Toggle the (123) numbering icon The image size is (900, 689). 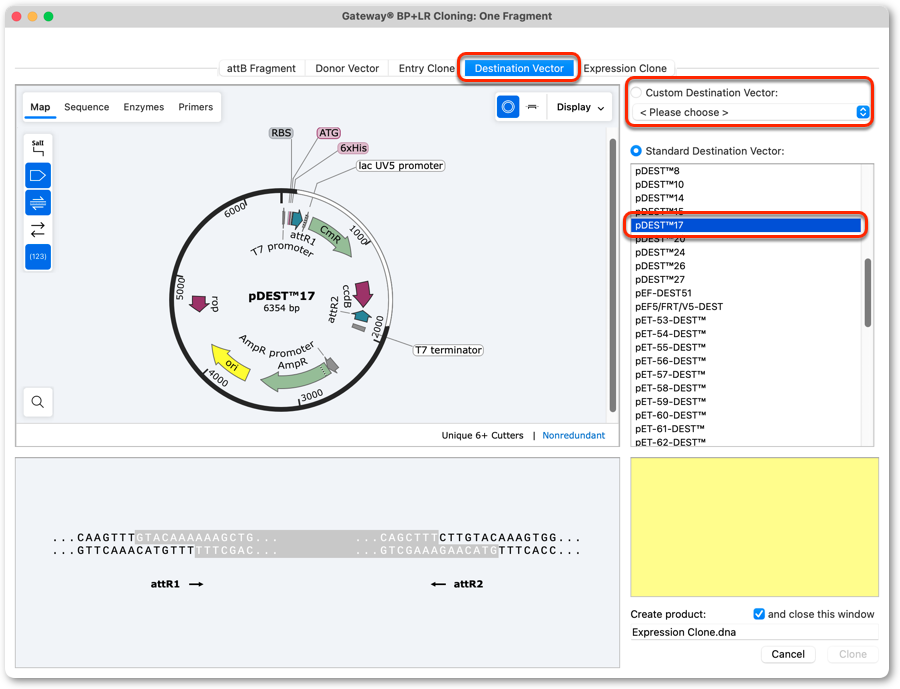coord(38,257)
